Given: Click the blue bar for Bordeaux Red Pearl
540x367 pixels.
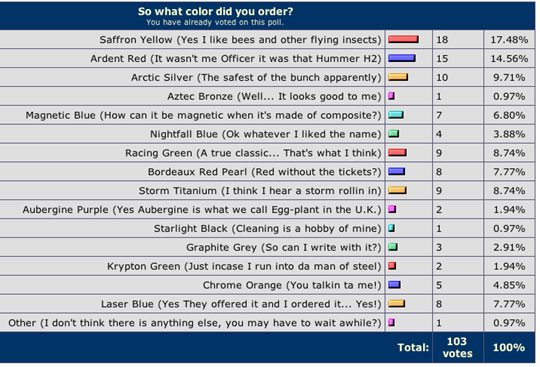Looking at the screenshot, I should point(397,171).
